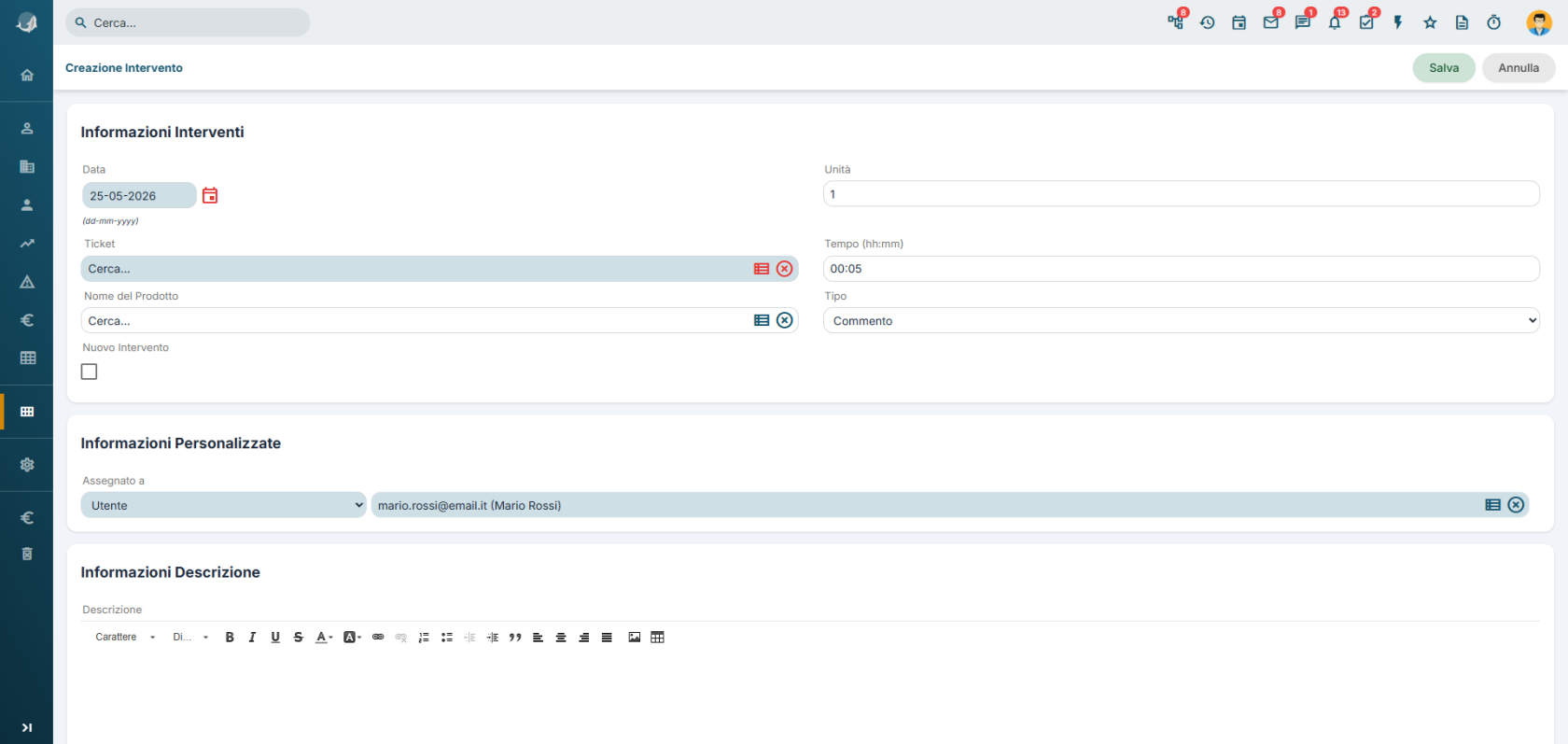The height and width of the screenshot is (744, 1568).
Task: Open the warning triangle icon in sidebar
Action: coord(27,281)
